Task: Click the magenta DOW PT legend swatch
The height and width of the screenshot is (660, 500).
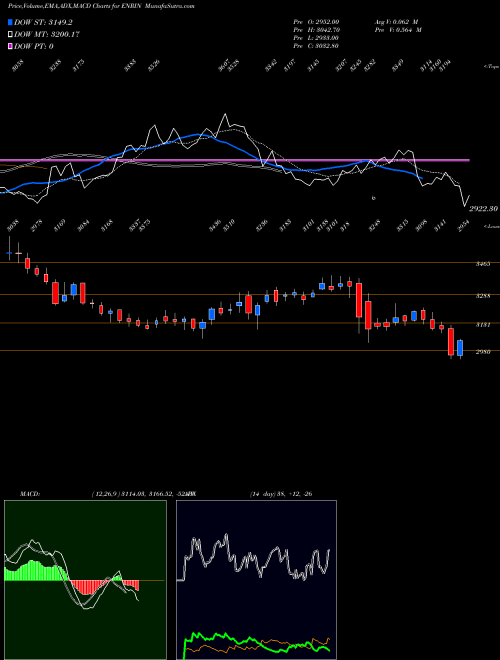Action: (10, 46)
